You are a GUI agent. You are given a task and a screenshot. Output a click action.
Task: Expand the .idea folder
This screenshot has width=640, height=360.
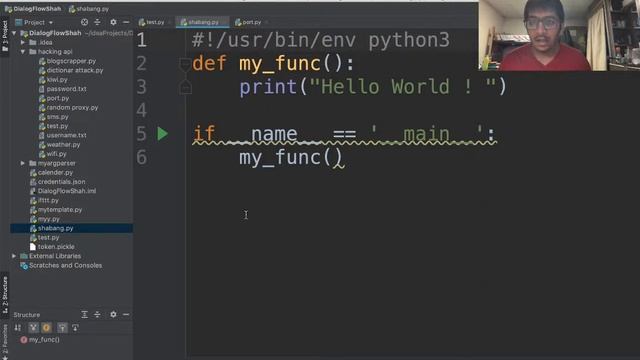coord(23,42)
